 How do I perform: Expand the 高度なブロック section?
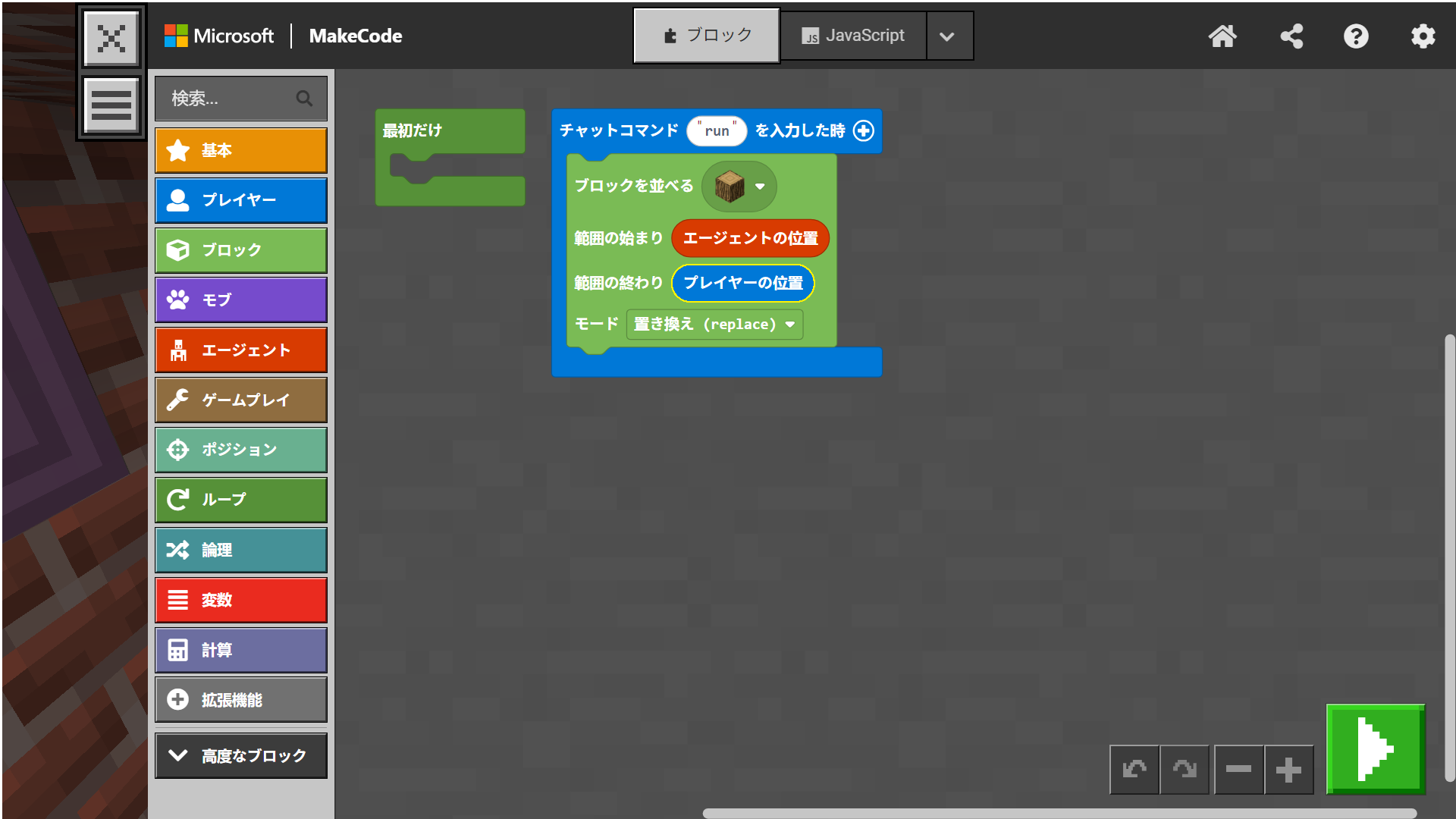[x=241, y=756]
